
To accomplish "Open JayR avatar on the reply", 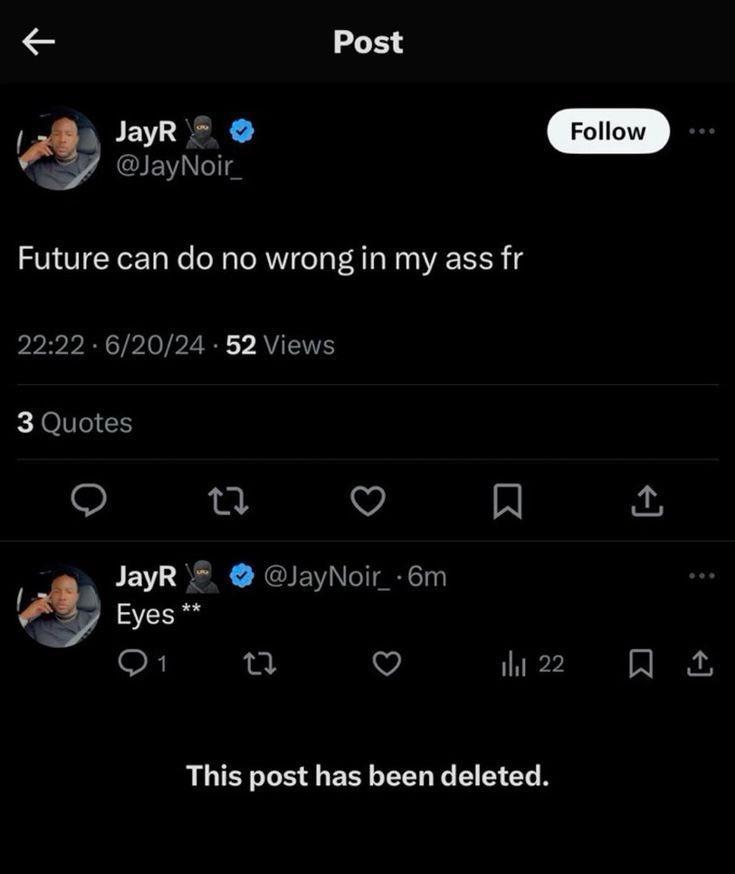I will [x=59, y=606].
